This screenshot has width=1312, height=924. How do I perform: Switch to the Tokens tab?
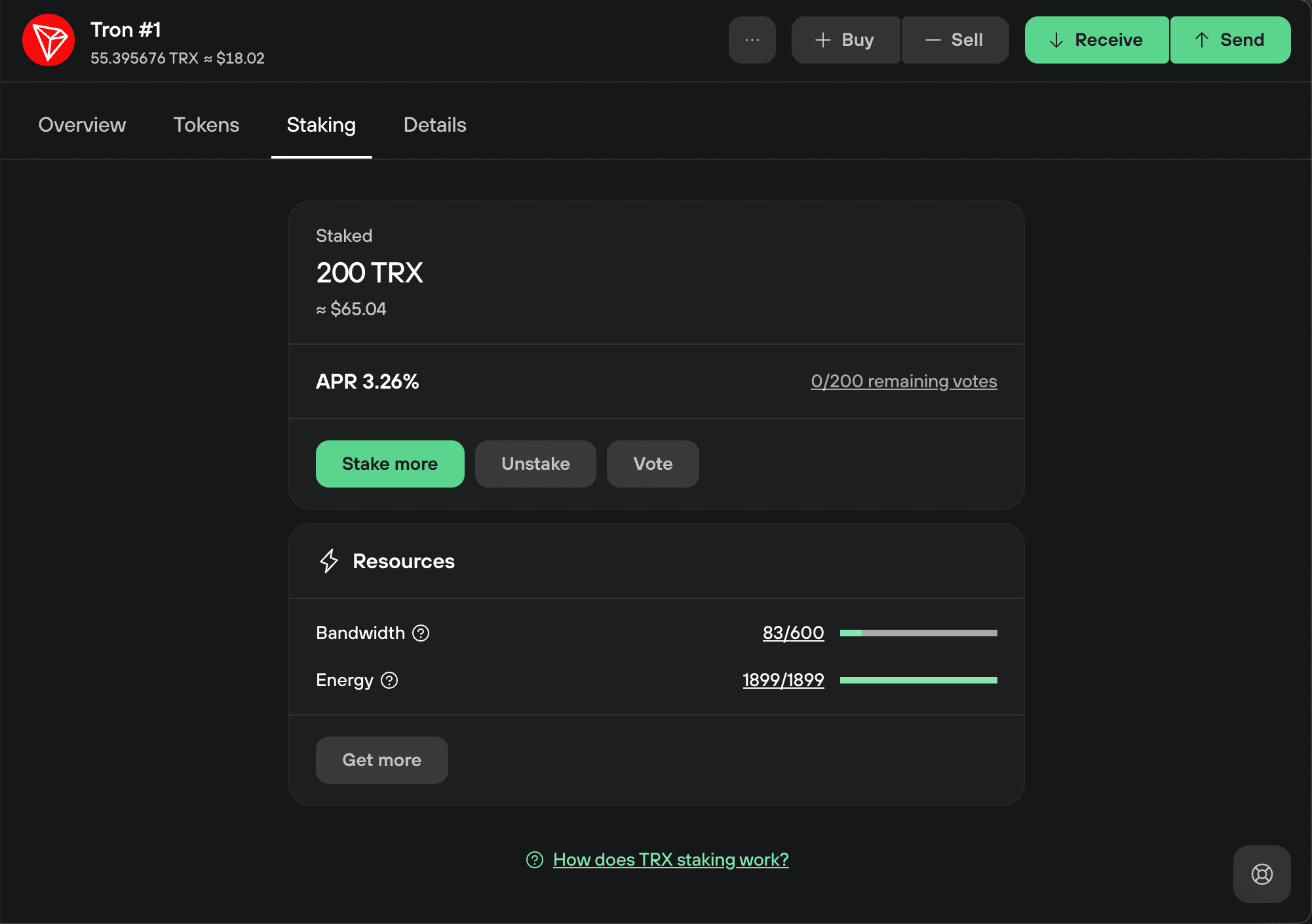pyautogui.click(x=206, y=125)
